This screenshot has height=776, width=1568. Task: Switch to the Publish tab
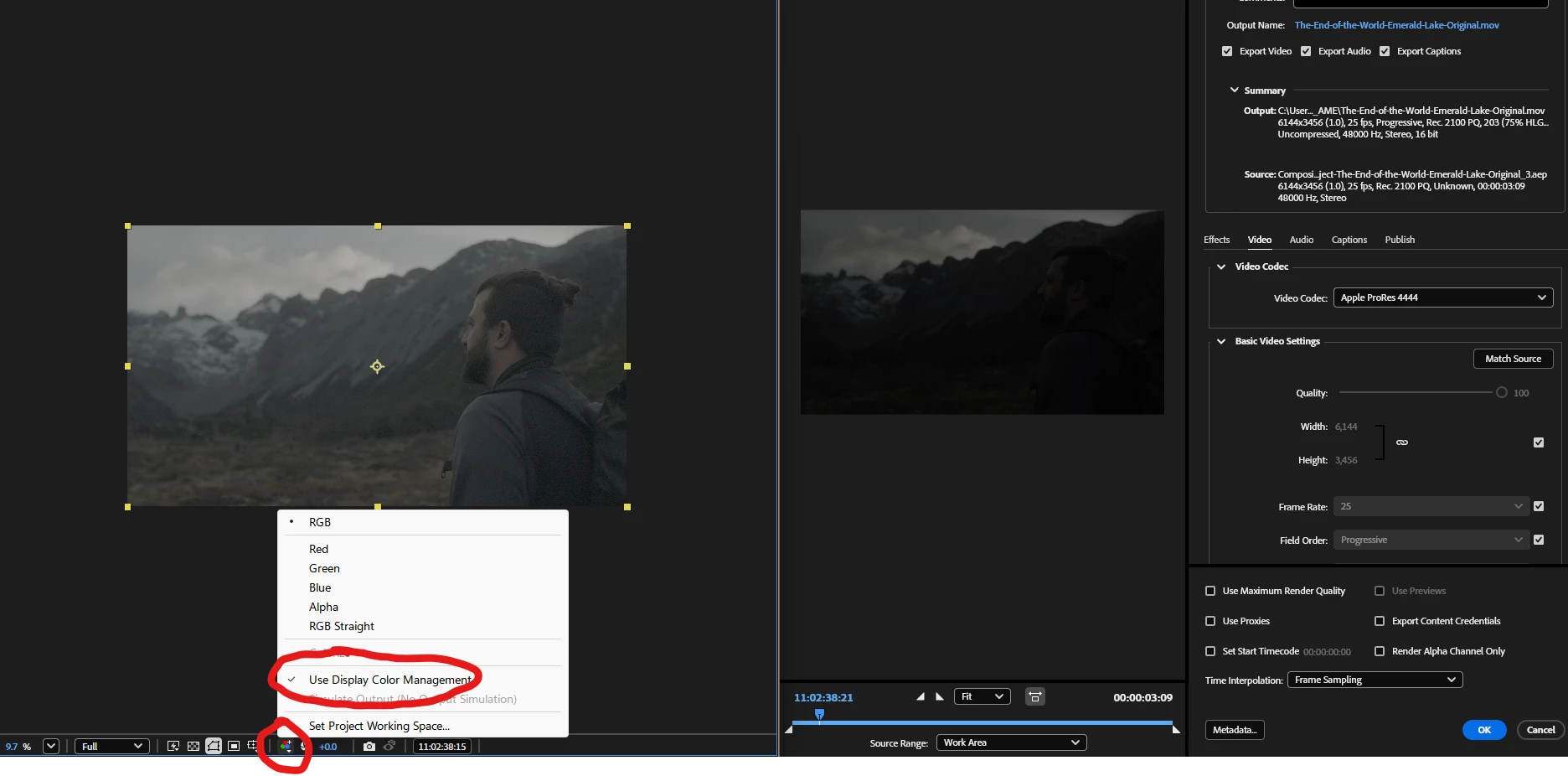click(1400, 240)
